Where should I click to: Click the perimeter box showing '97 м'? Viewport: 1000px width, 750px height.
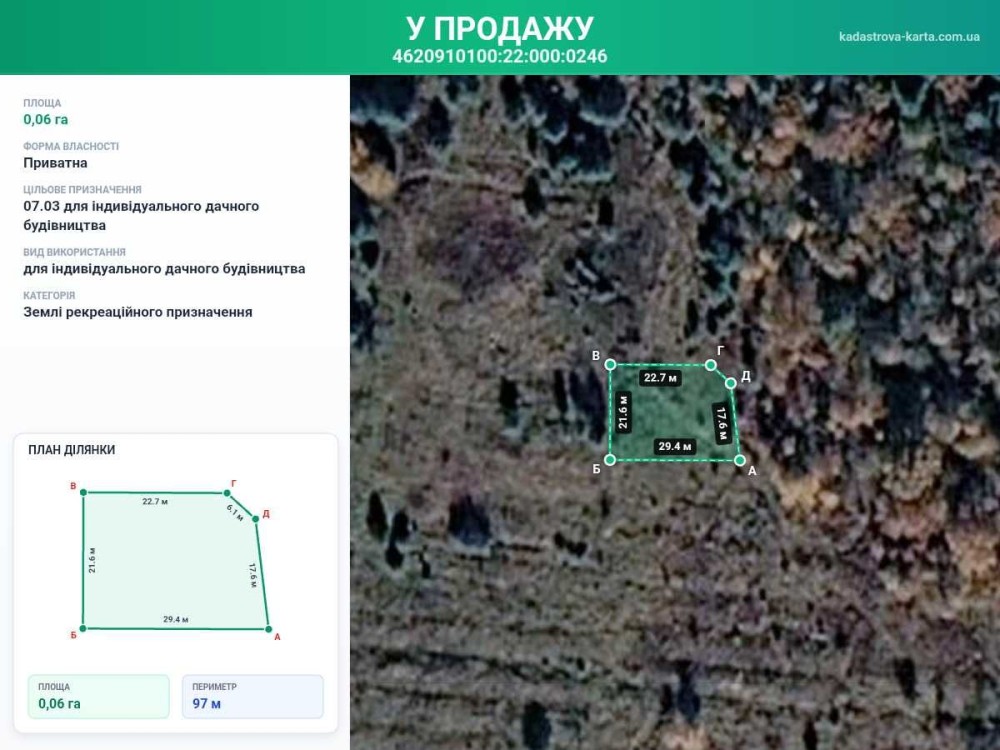tap(253, 696)
